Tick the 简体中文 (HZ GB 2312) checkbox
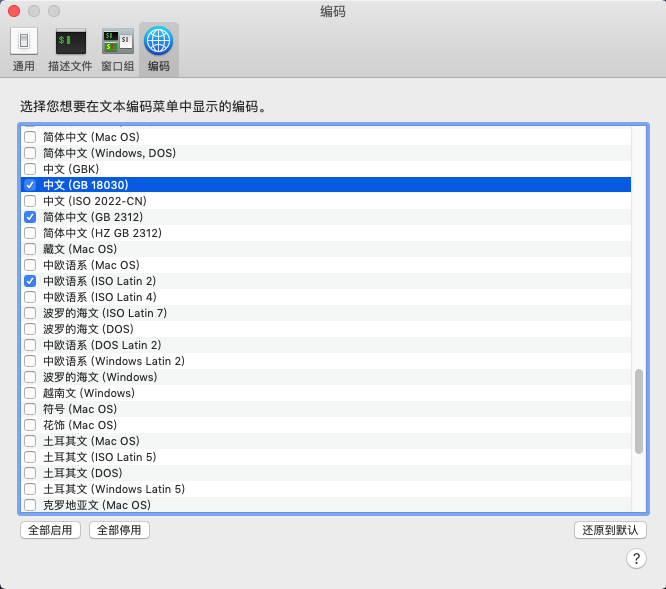The width and height of the screenshot is (666, 589). click(x=30, y=233)
